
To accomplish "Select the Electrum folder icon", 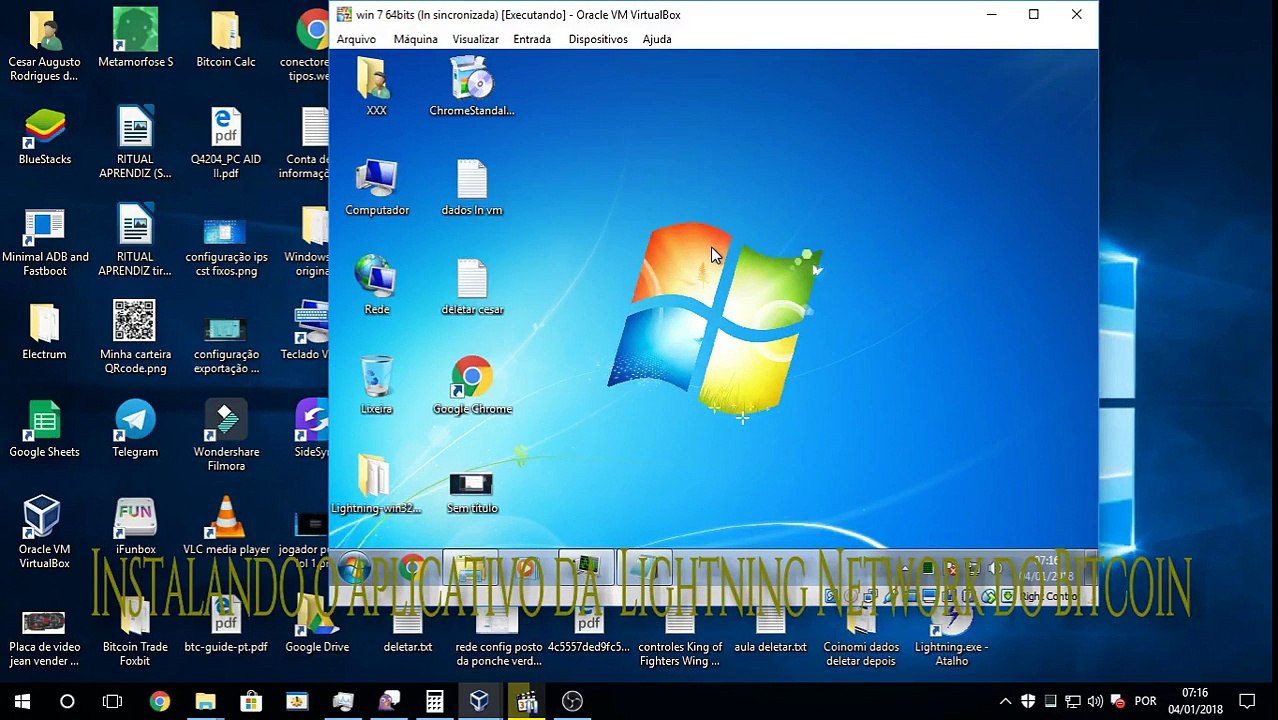I will [x=44, y=332].
